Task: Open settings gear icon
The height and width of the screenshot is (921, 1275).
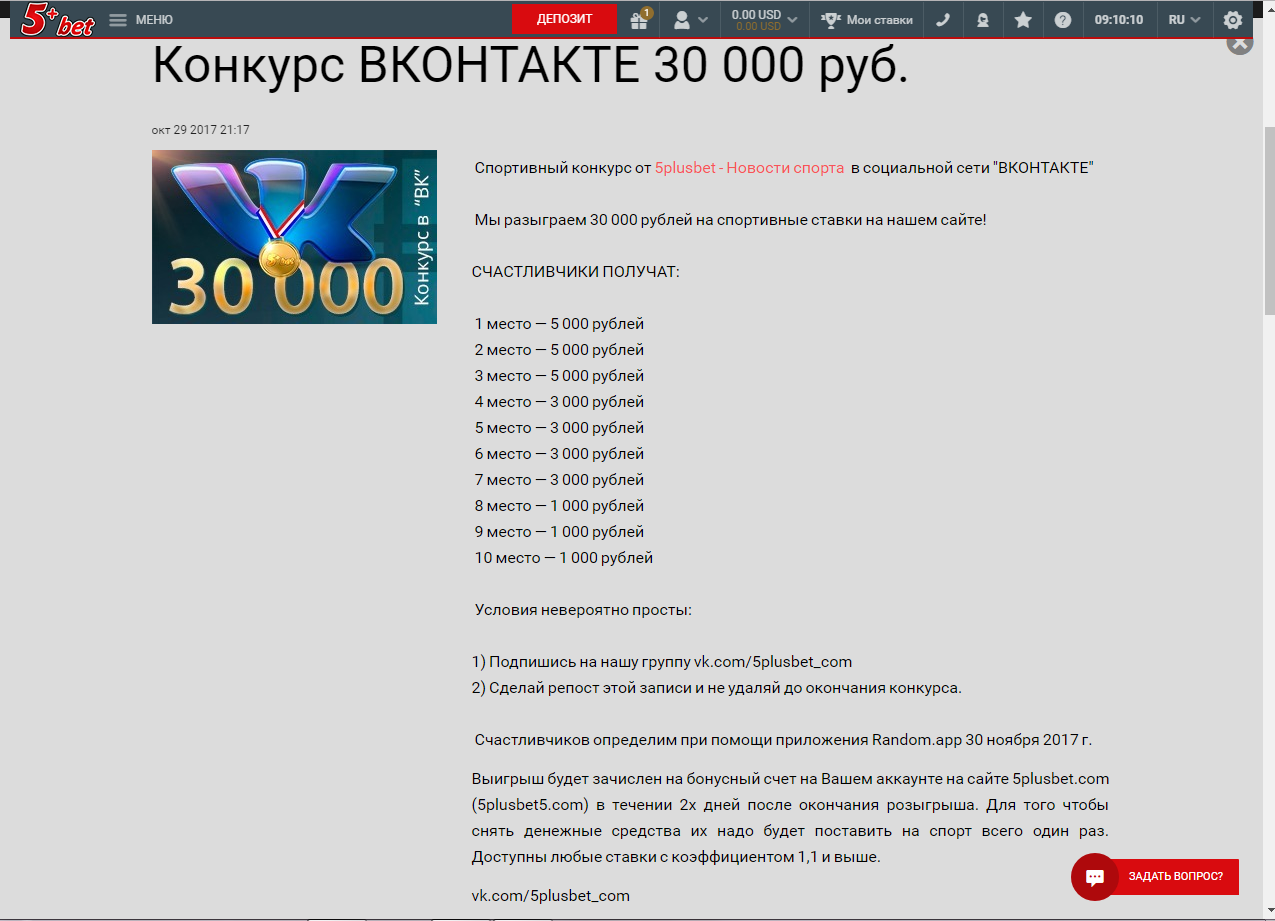Action: [1233, 19]
